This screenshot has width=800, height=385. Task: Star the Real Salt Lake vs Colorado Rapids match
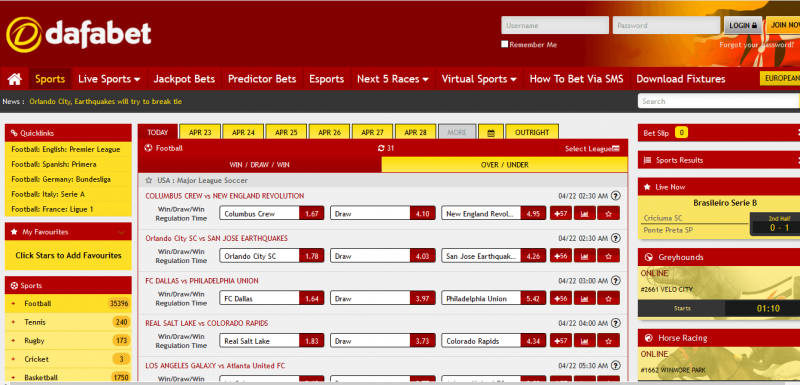pos(608,341)
